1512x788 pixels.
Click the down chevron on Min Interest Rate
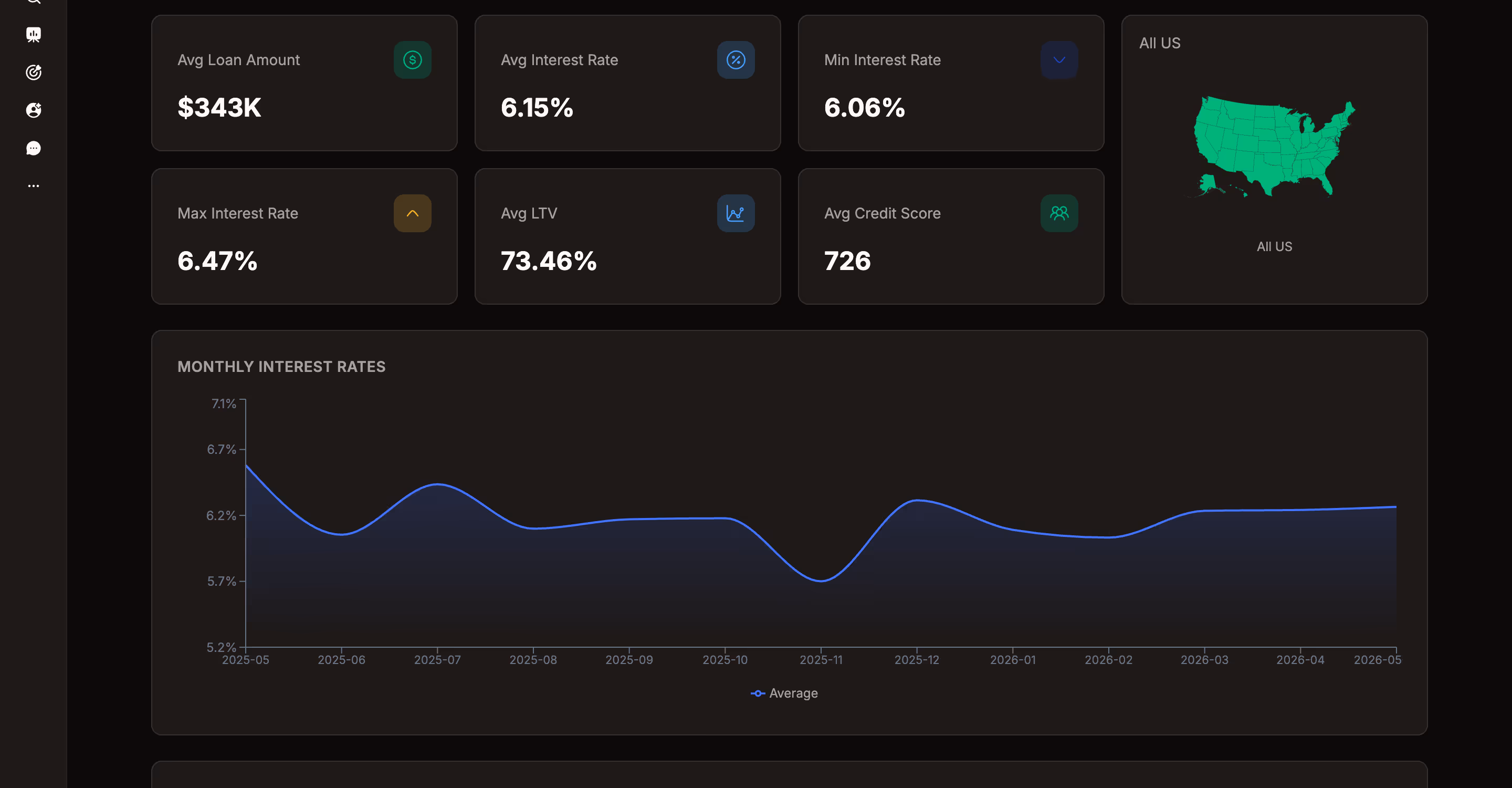click(1059, 60)
